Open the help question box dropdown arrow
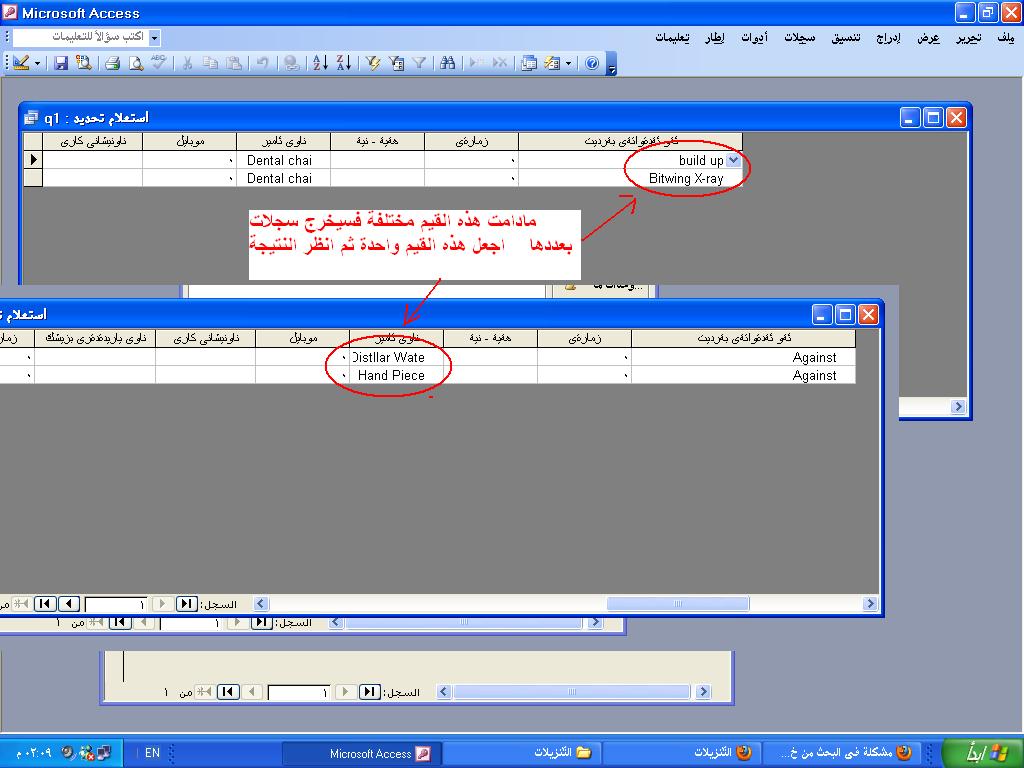Viewport: 1024px width, 768px height. (155, 38)
